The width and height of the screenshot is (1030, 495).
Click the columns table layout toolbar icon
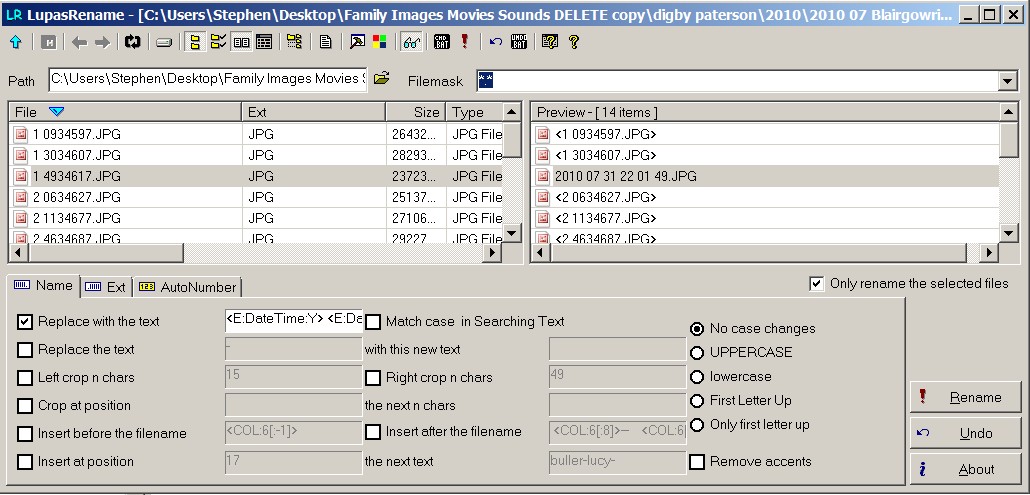[x=264, y=43]
